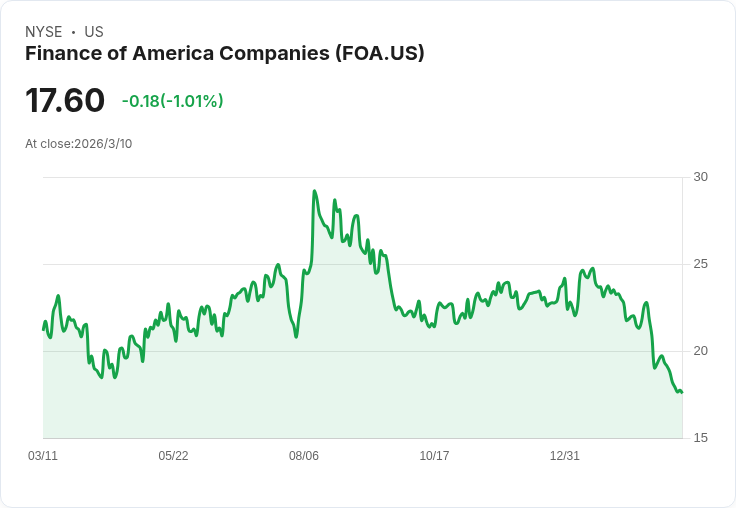Image resolution: width=736 pixels, height=508 pixels.
Task: Click the final rightmost point of the price line
Action: point(681,392)
